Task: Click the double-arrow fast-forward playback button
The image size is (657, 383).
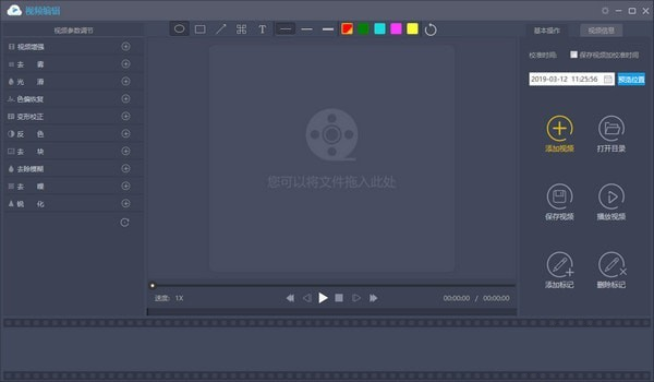Action: [x=374, y=298]
